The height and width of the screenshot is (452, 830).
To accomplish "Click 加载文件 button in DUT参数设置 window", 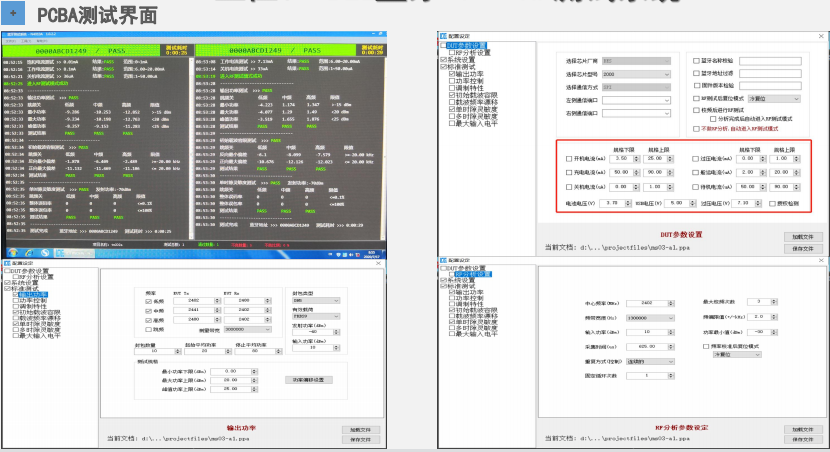I will point(802,237).
